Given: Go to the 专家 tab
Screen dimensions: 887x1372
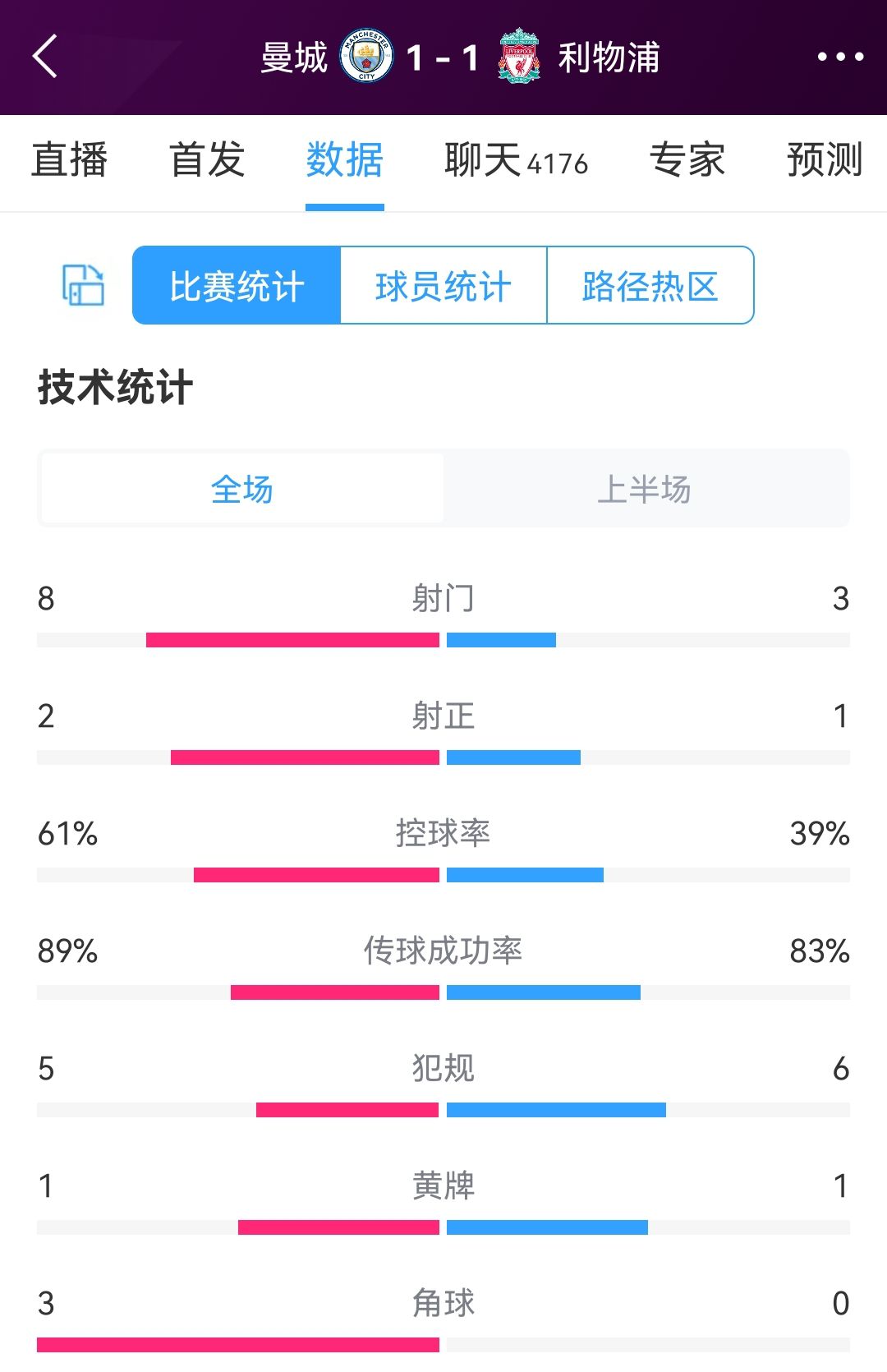Looking at the screenshot, I should pos(687,159).
